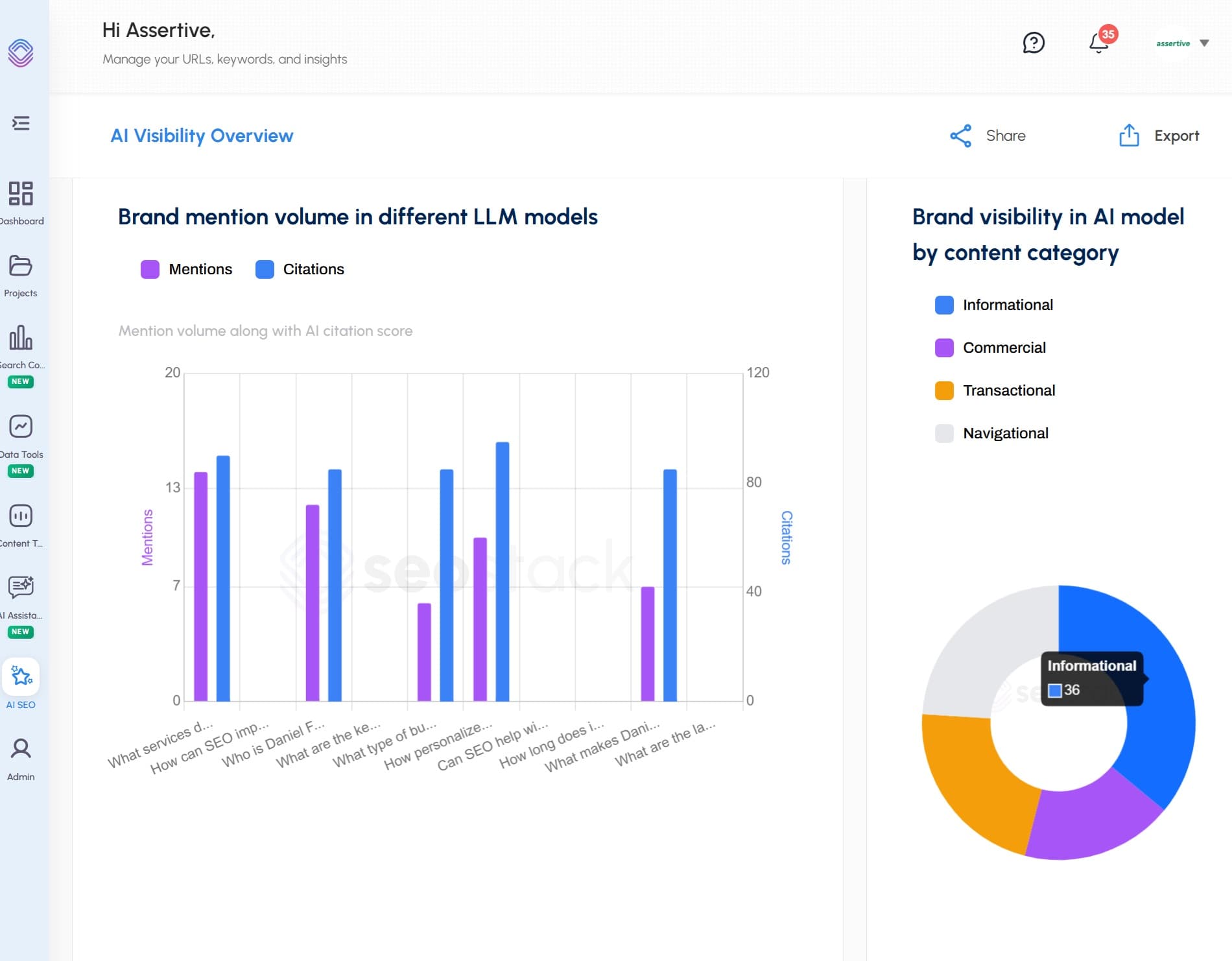Open the Dashboard sidebar icon

coord(21,193)
